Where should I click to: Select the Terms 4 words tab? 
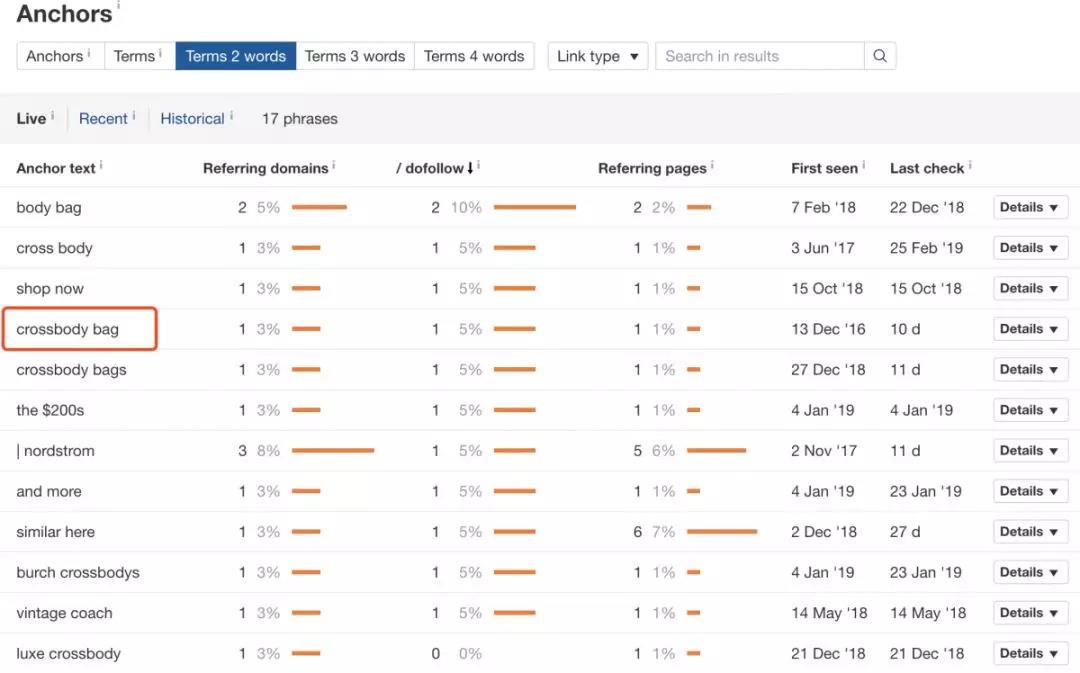coord(474,56)
